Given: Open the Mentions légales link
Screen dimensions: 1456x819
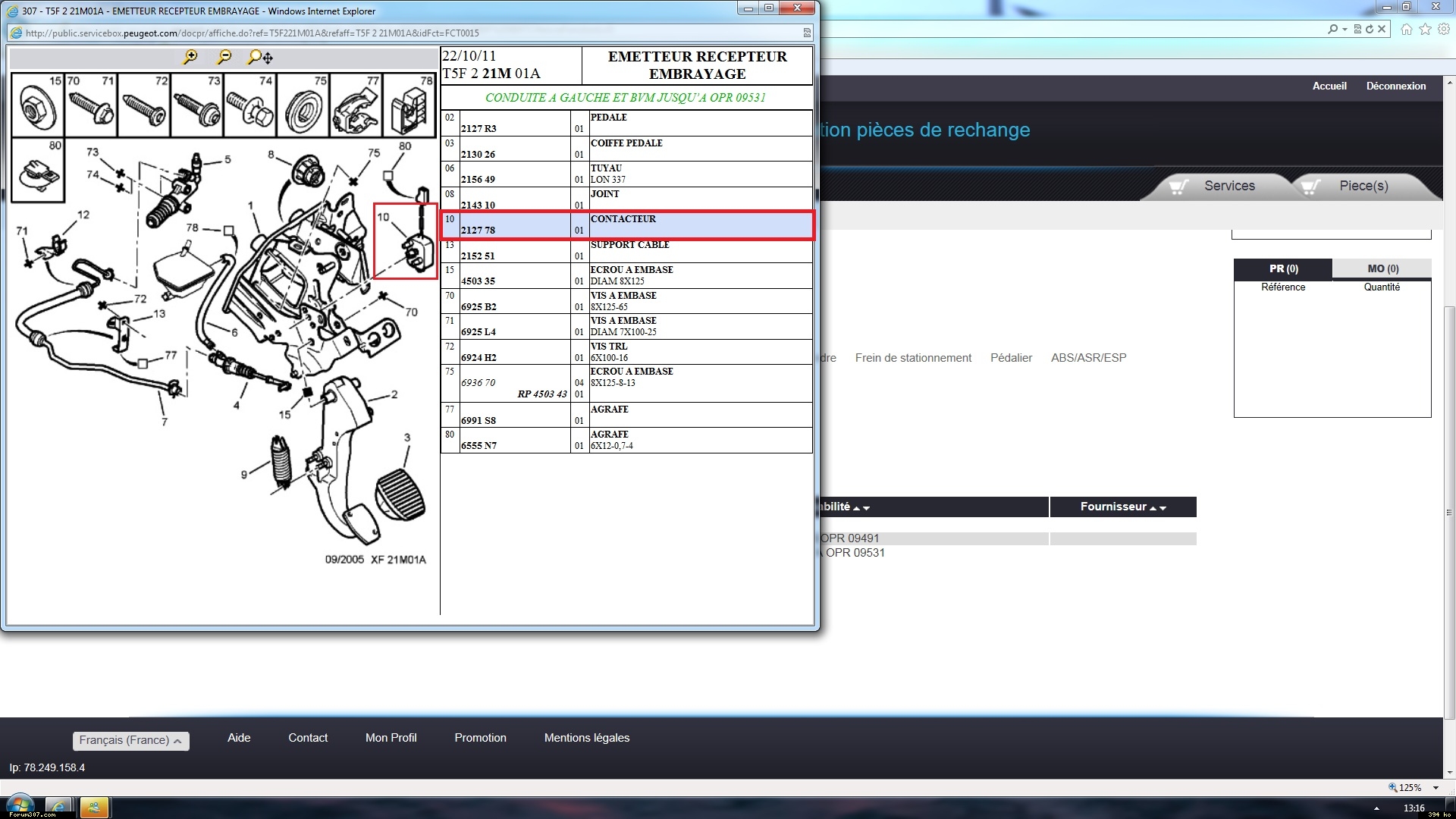Looking at the screenshot, I should click(x=586, y=737).
